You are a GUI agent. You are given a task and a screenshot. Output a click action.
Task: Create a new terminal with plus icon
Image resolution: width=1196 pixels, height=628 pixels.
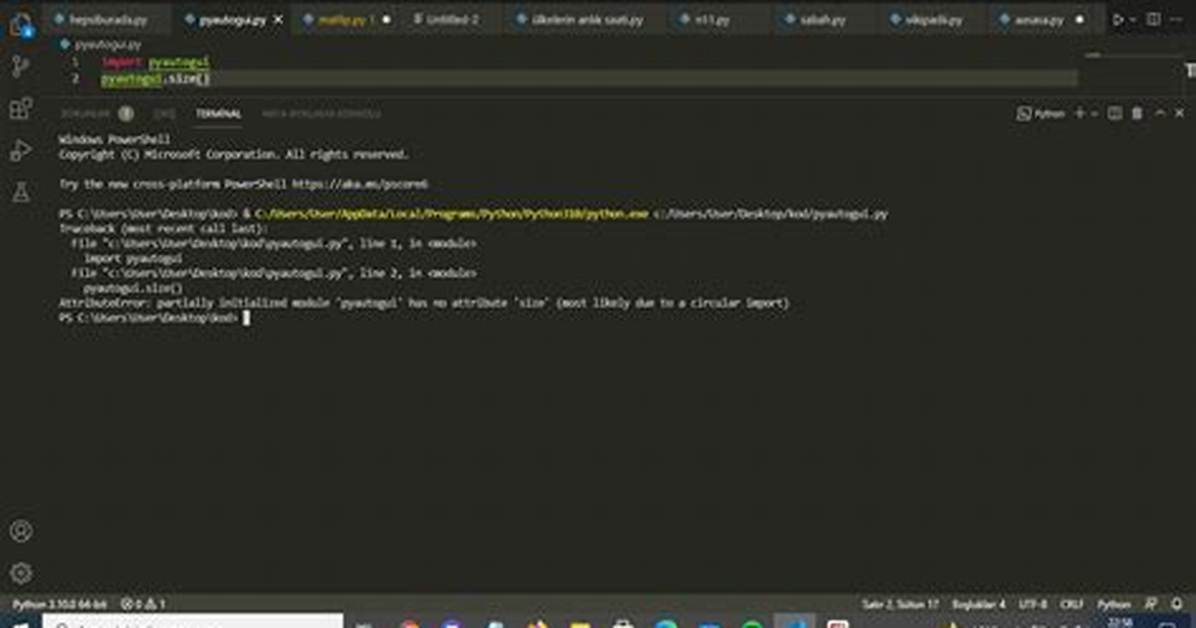pyautogui.click(x=1079, y=113)
